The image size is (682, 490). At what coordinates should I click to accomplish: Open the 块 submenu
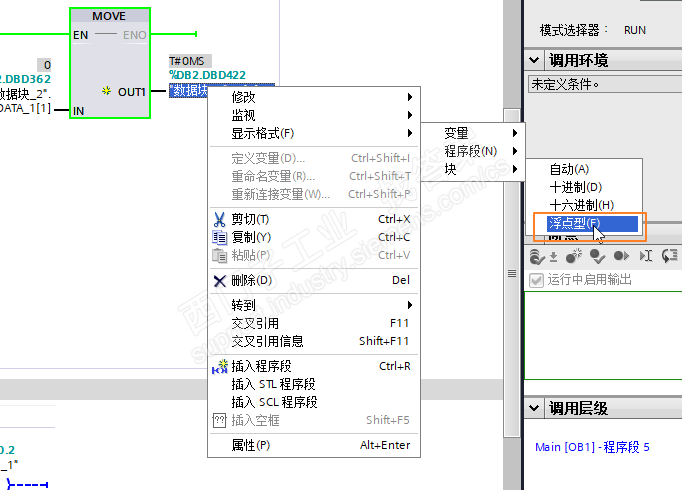[x=473, y=169]
